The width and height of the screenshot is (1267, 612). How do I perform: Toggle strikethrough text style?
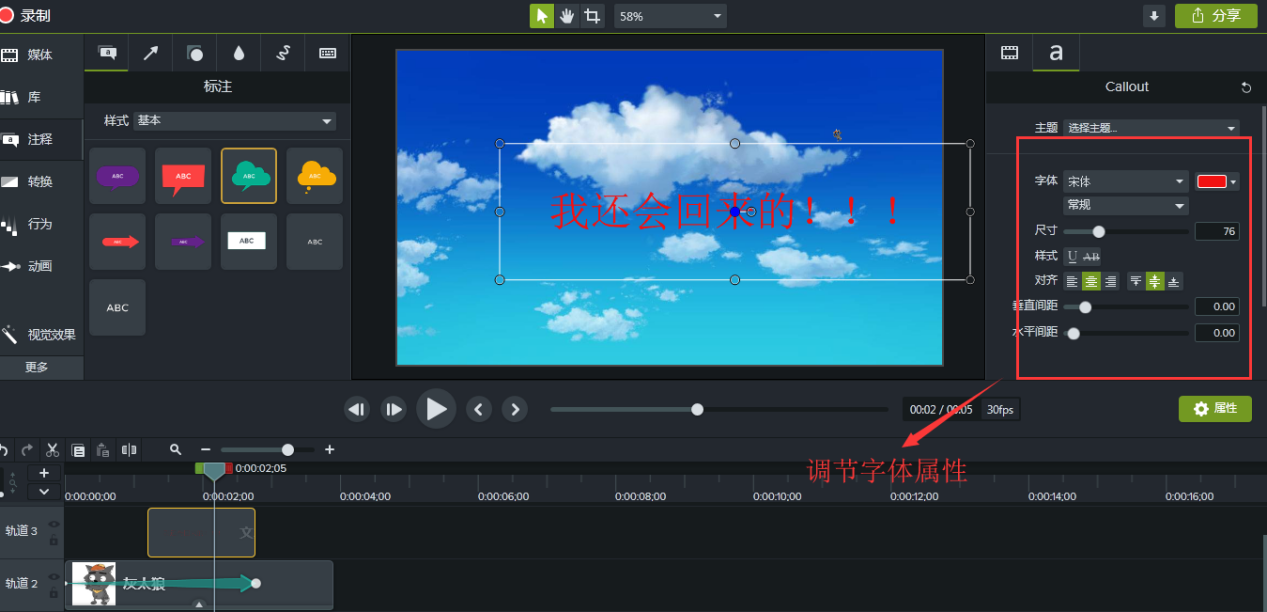tap(1091, 256)
